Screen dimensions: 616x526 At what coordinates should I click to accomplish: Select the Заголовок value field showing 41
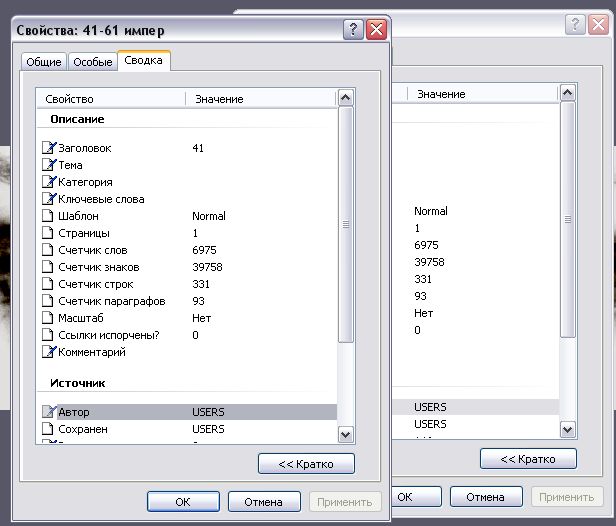coord(198,148)
